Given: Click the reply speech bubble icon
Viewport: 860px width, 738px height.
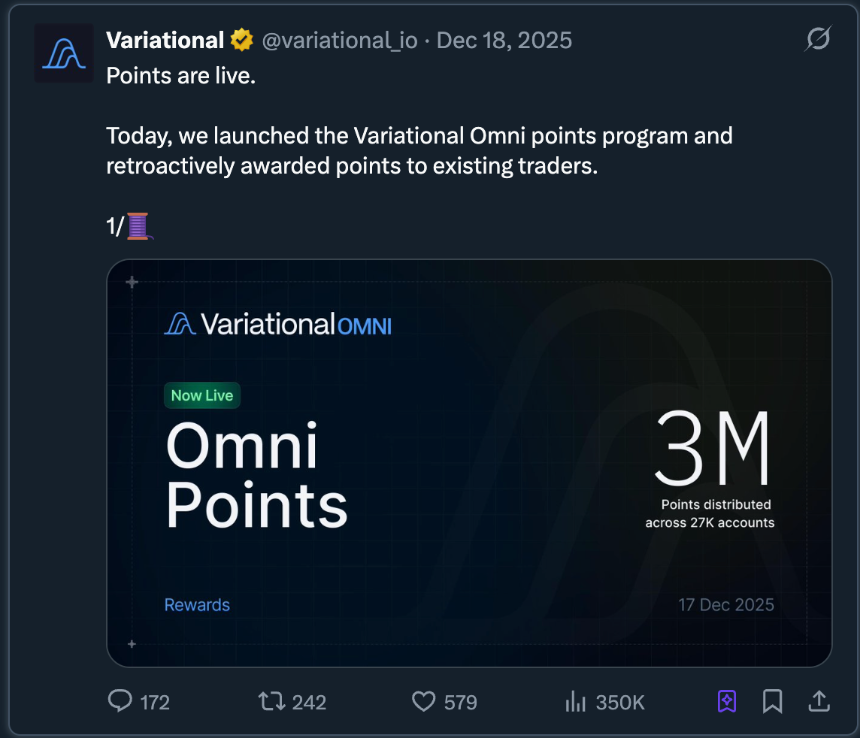Looking at the screenshot, I should pyautogui.click(x=120, y=701).
